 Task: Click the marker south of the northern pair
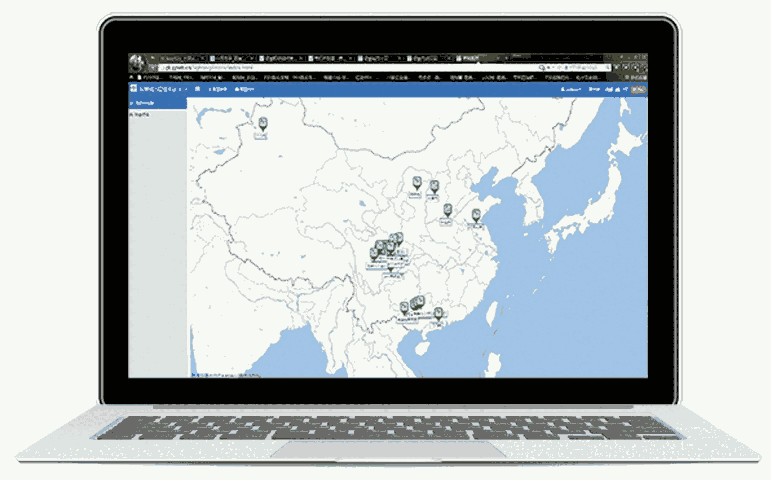tap(447, 210)
